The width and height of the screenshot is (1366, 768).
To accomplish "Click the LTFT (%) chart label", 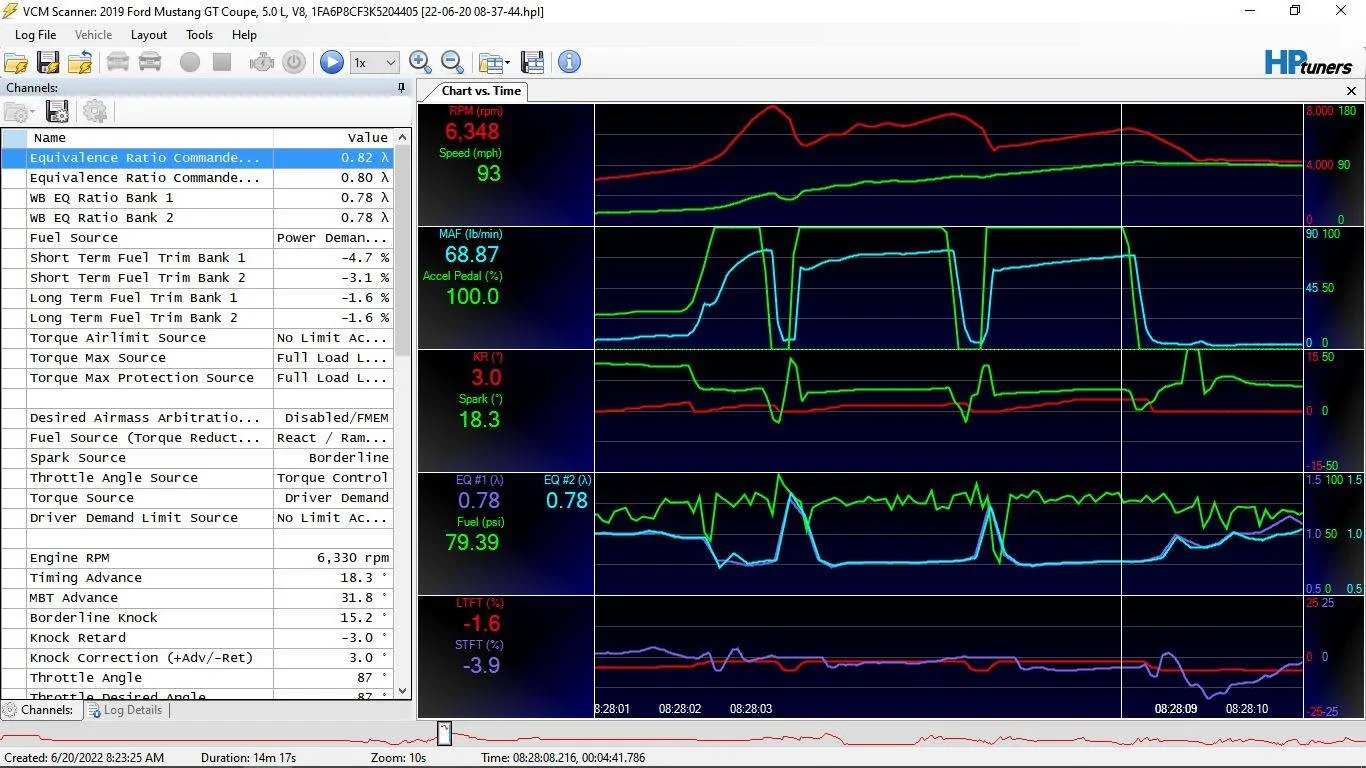I will point(480,603).
